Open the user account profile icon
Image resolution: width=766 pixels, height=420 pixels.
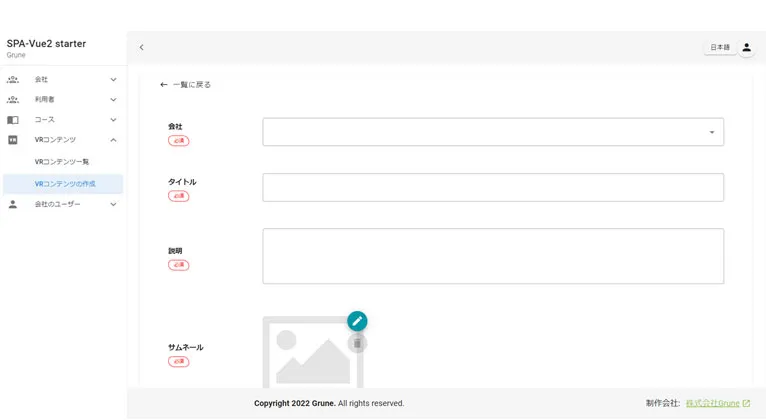[746, 47]
